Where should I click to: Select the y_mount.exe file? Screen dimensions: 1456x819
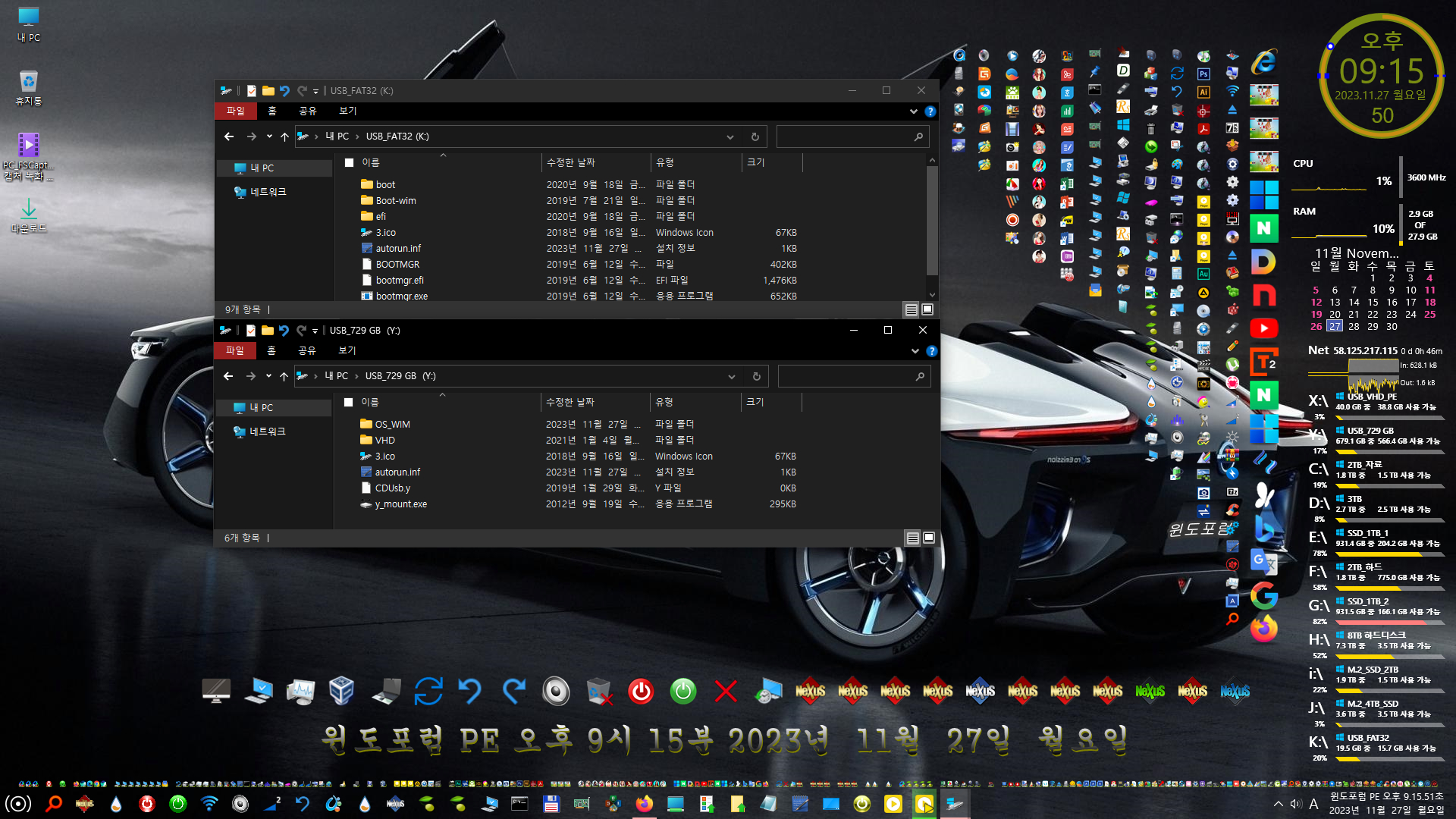click(x=400, y=504)
